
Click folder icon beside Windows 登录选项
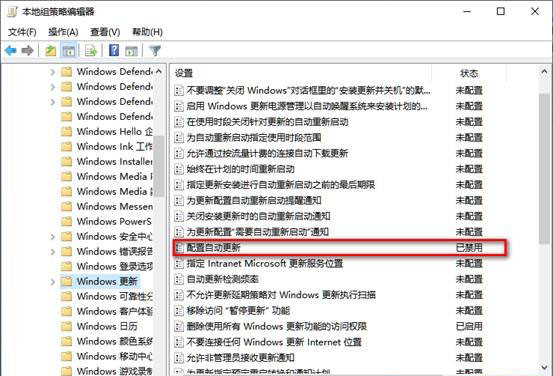coord(66,266)
